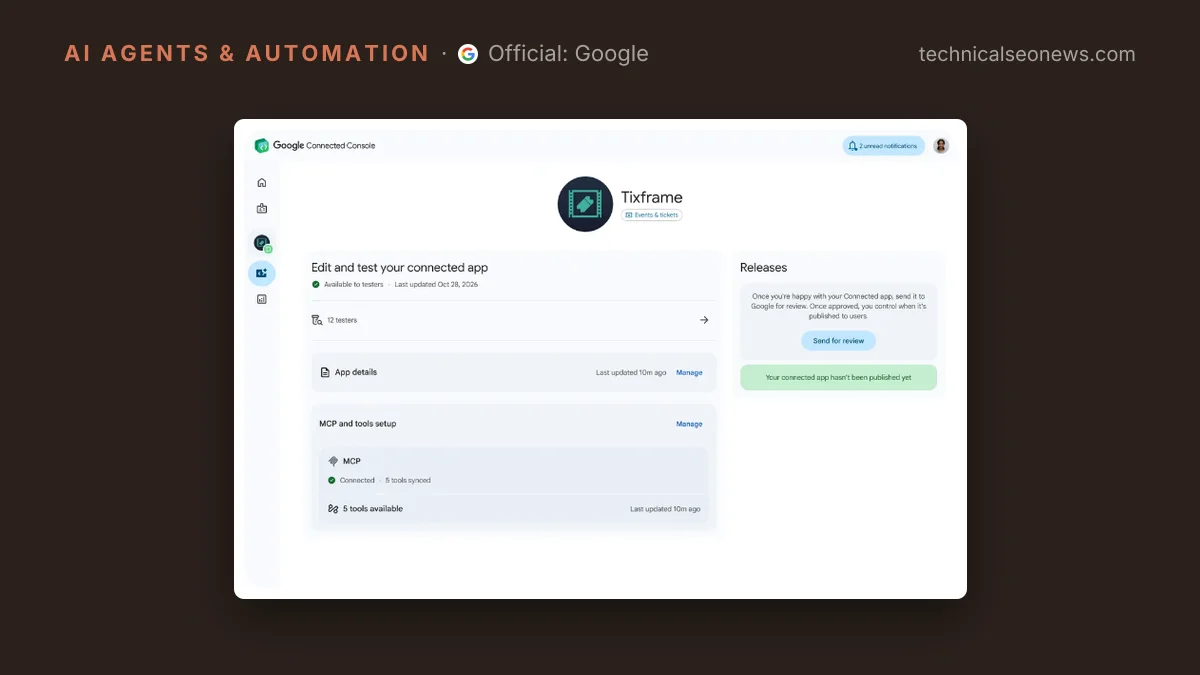Screen dimensions: 1200x675
Task: Manage MCP and tools setup
Action: [689, 424]
